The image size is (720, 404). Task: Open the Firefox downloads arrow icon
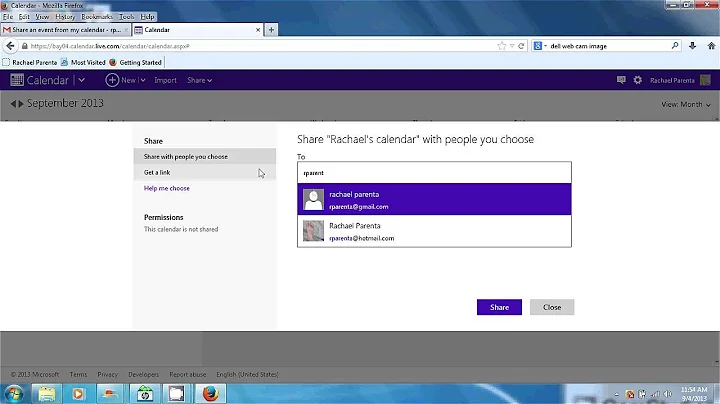692,45
